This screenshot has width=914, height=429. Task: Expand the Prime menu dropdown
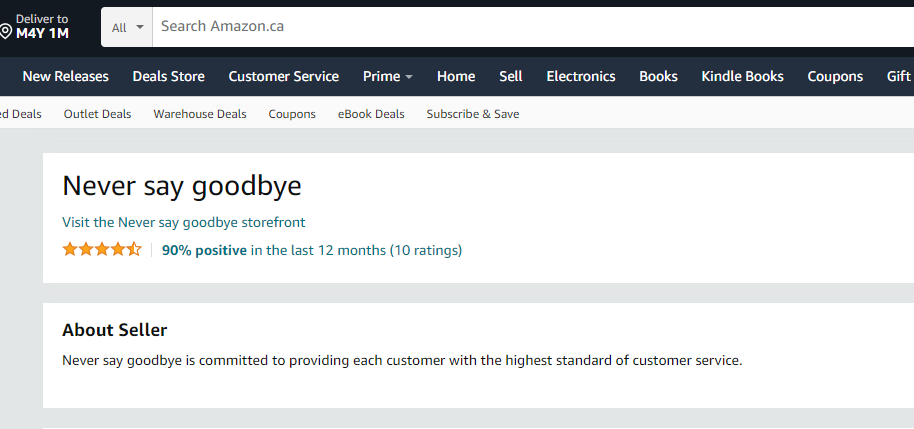[x=388, y=76]
